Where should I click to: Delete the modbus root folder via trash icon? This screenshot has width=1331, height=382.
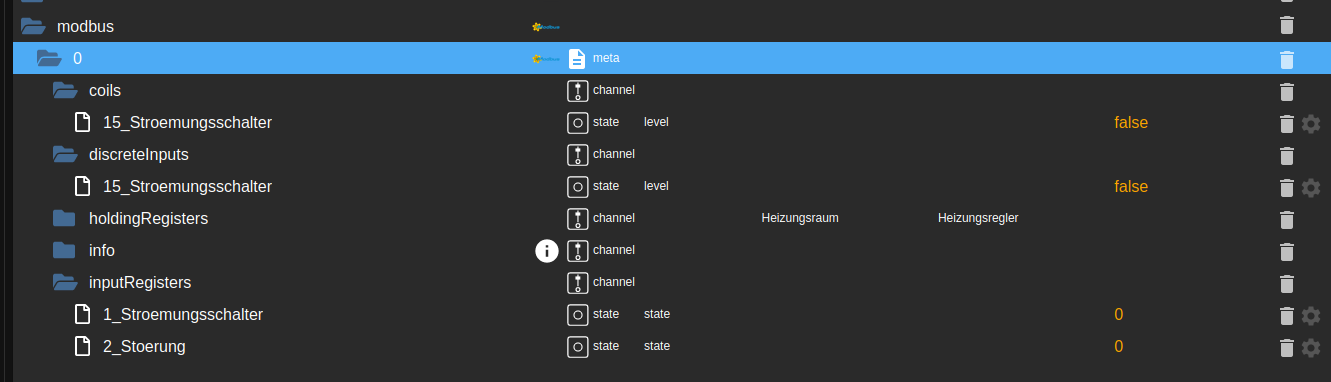(x=1287, y=26)
